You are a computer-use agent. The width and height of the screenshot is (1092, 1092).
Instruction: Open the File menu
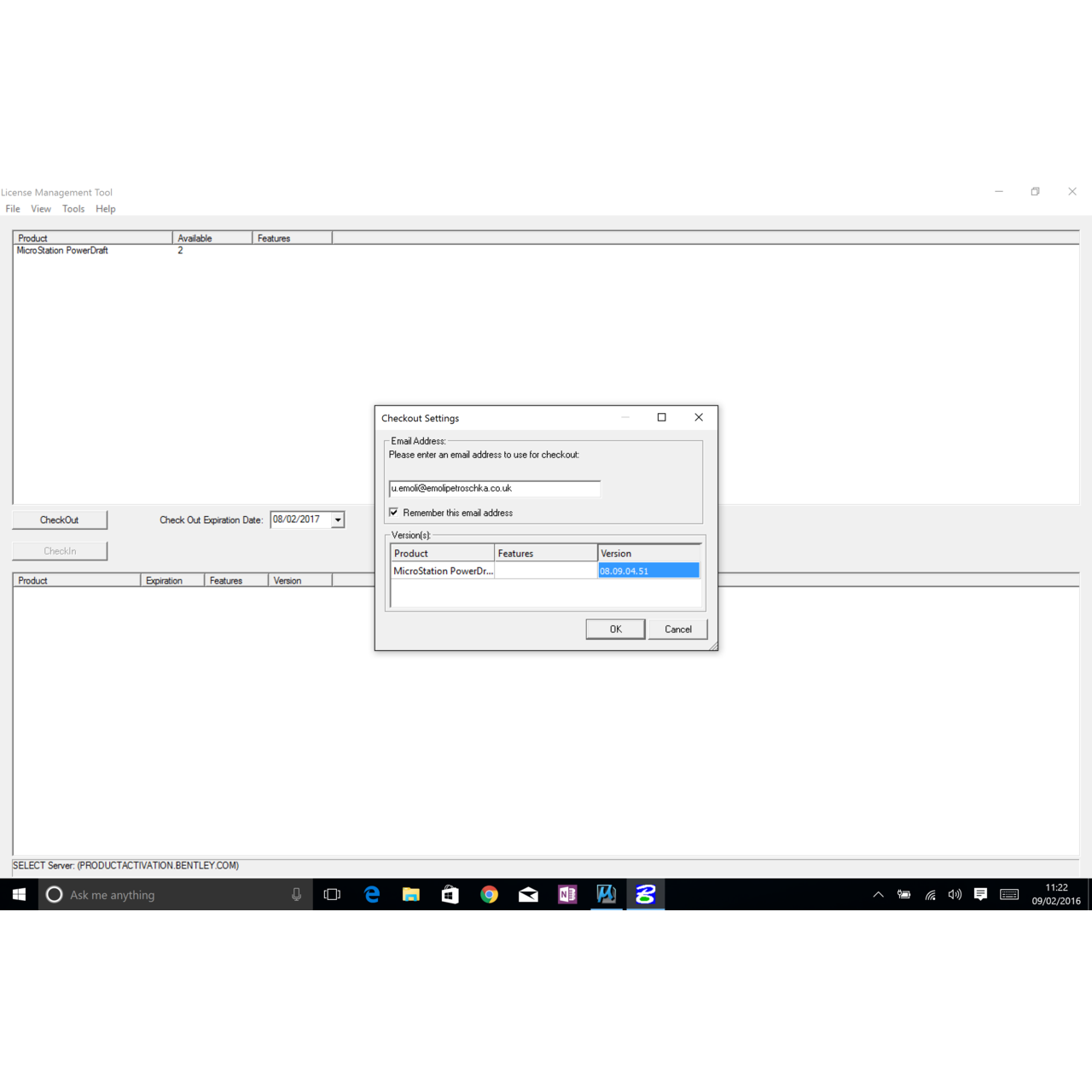13,209
